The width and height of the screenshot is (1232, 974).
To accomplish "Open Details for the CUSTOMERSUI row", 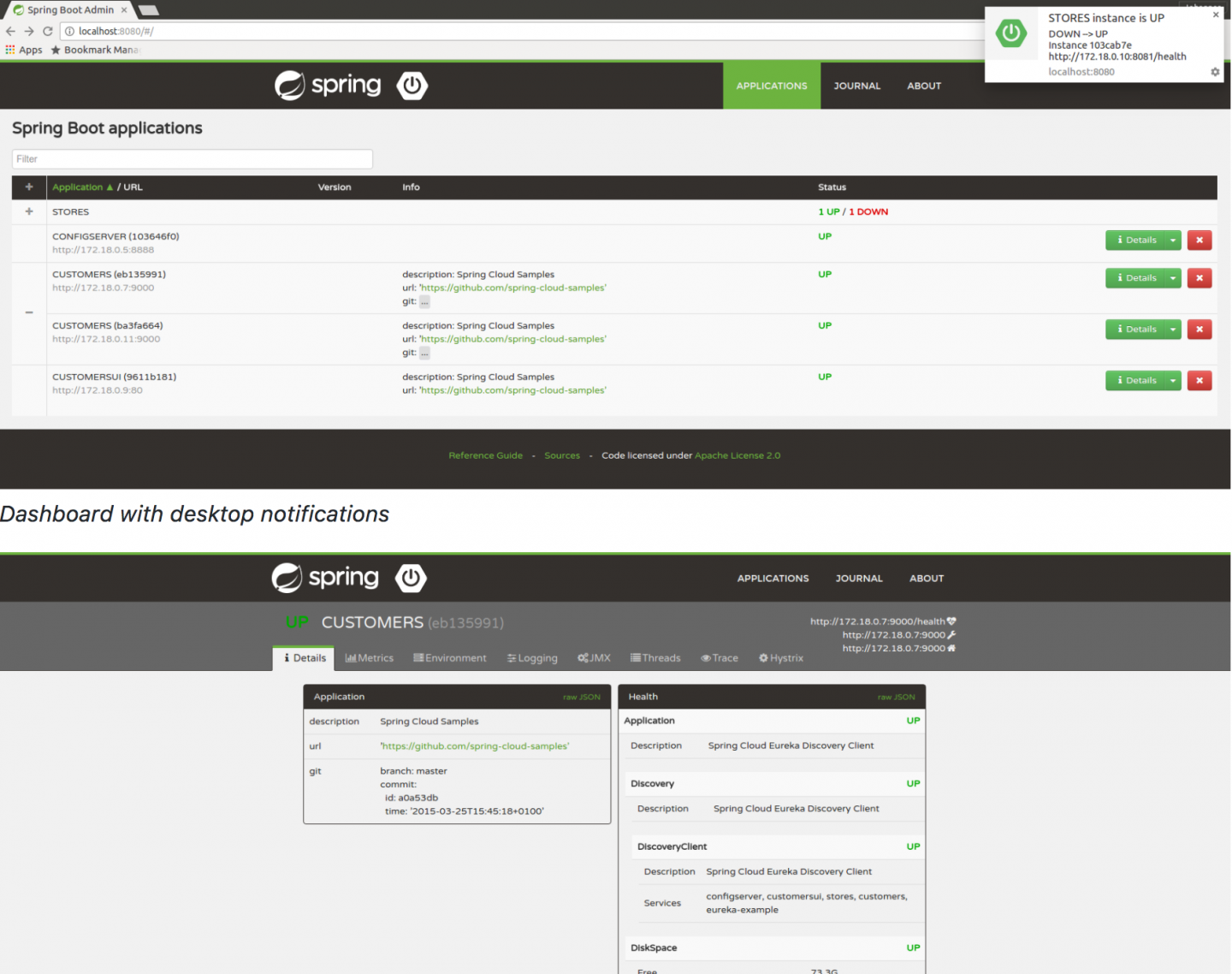I will pos(1135,381).
